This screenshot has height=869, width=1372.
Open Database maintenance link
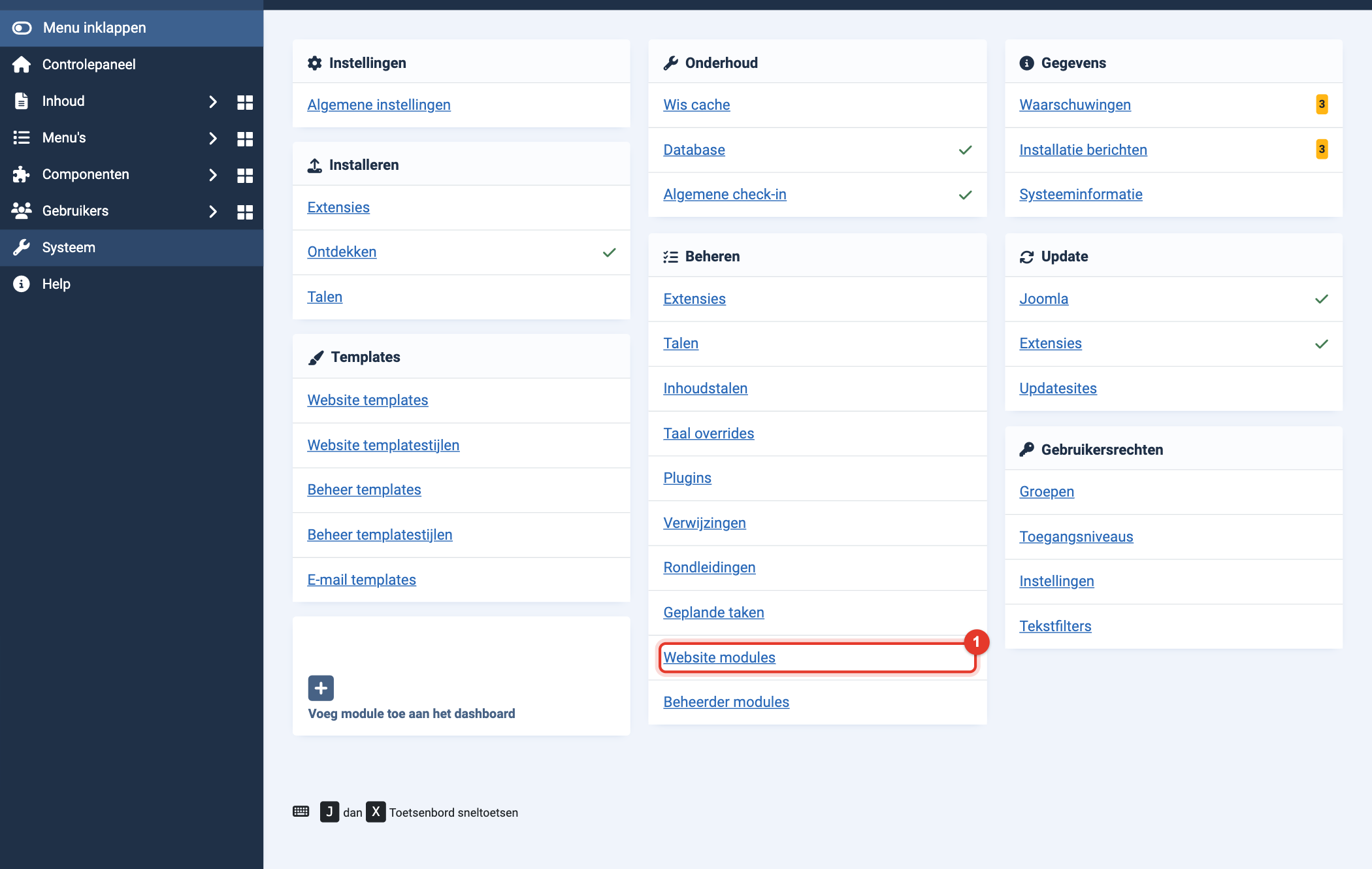coord(694,150)
